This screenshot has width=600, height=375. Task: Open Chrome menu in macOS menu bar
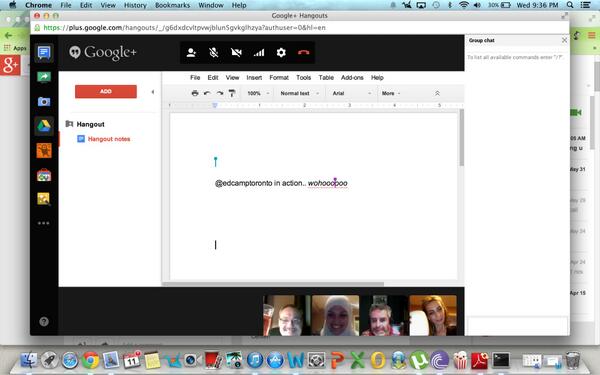(38, 5)
